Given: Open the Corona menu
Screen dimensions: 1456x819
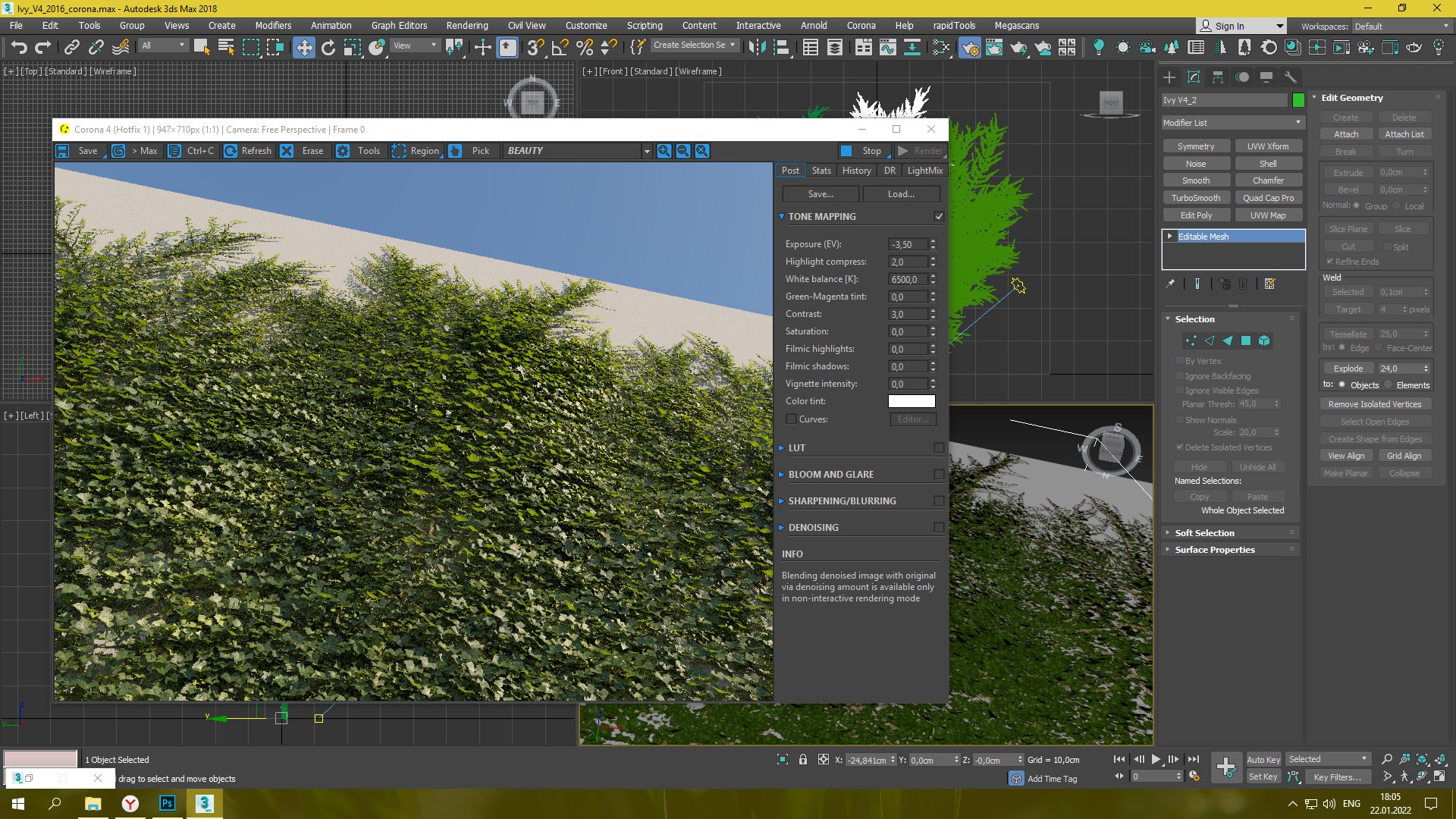Looking at the screenshot, I should coord(861,25).
